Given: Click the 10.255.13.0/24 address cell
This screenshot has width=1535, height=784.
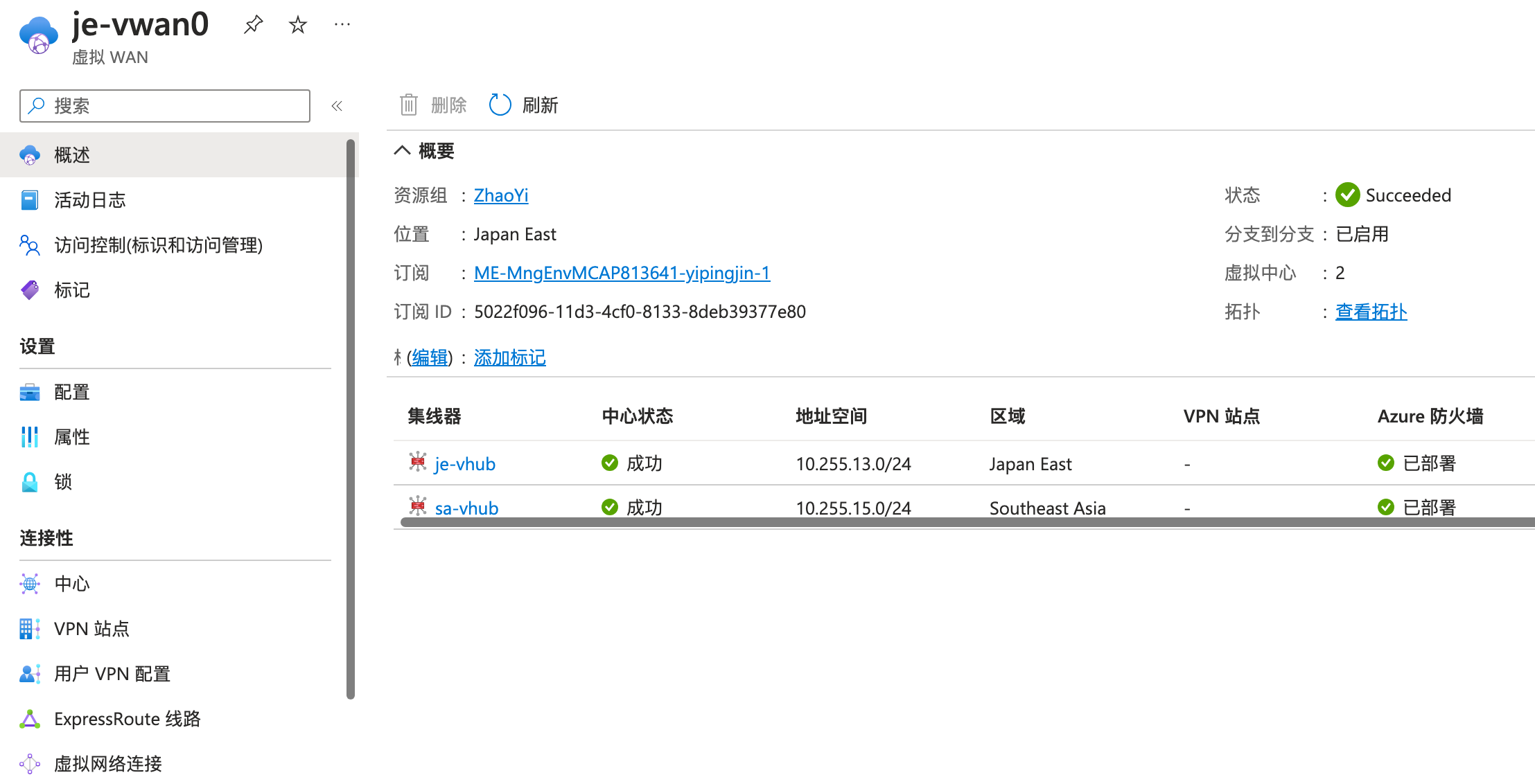Looking at the screenshot, I should coord(853,463).
